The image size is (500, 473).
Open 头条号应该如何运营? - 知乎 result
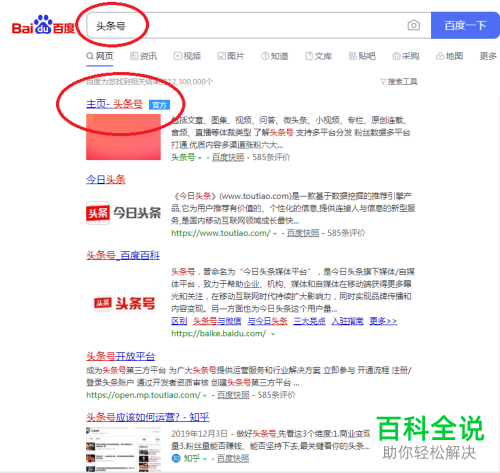point(148,417)
